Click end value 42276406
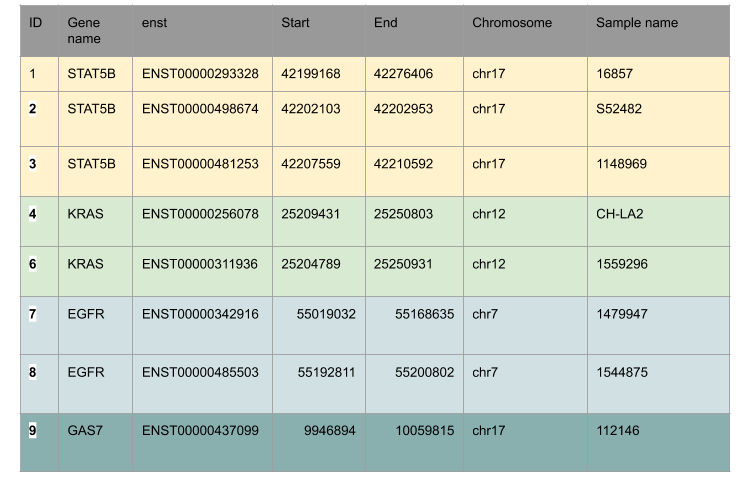The height and width of the screenshot is (481, 742). (x=403, y=74)
